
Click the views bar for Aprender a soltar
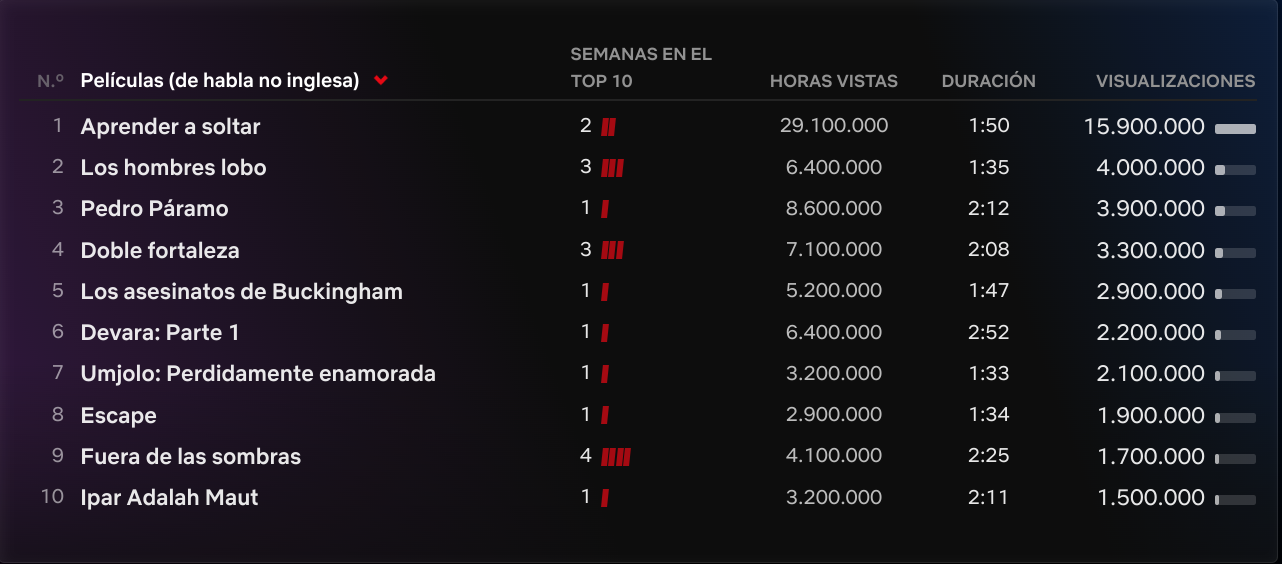click(x=1235, y=128)
